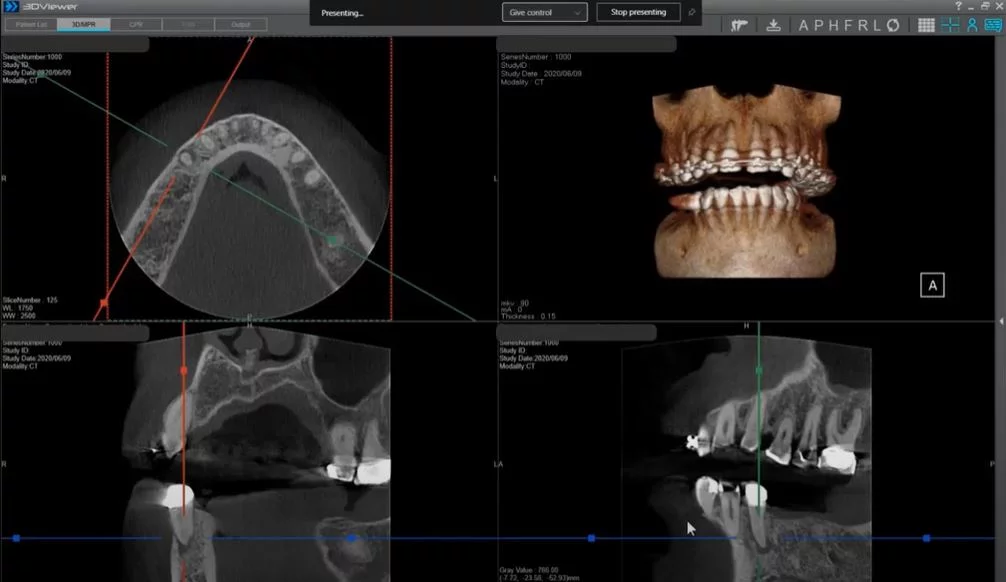Switch to the CPR tab
1006x582 pixels.
pyautogui.click(x=136, y=24)
